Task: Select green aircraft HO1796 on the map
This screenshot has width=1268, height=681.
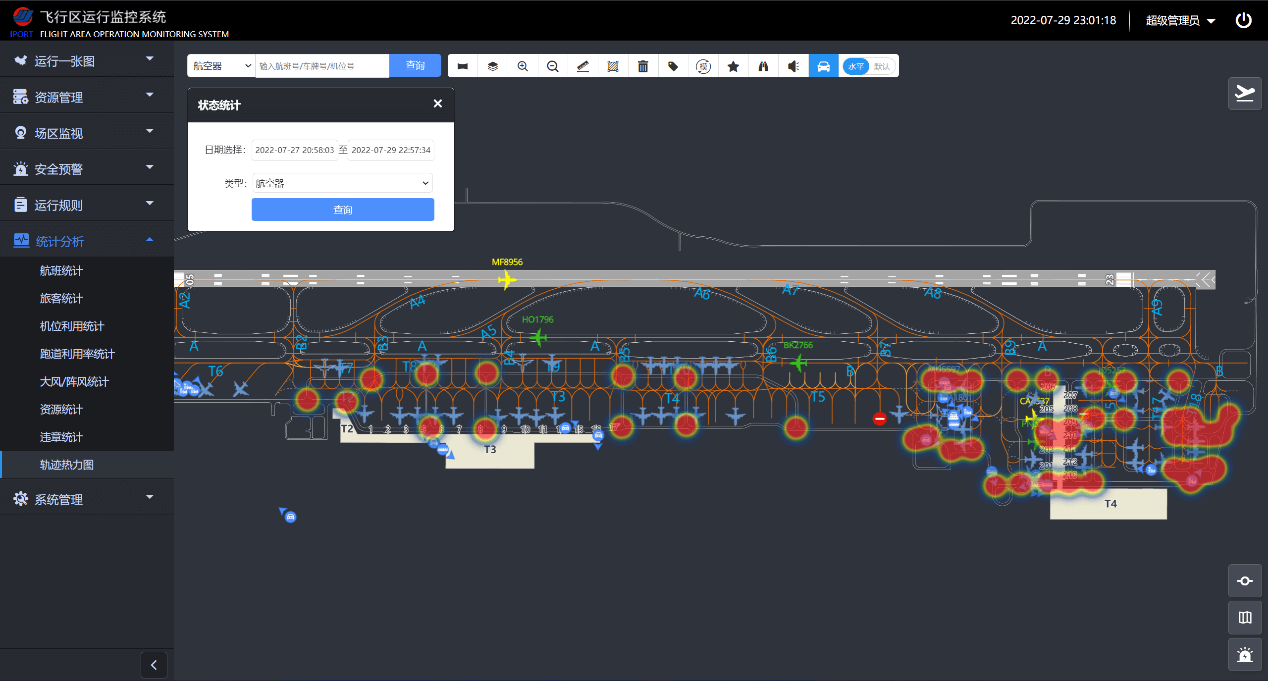Action: (x=539, y=337)
